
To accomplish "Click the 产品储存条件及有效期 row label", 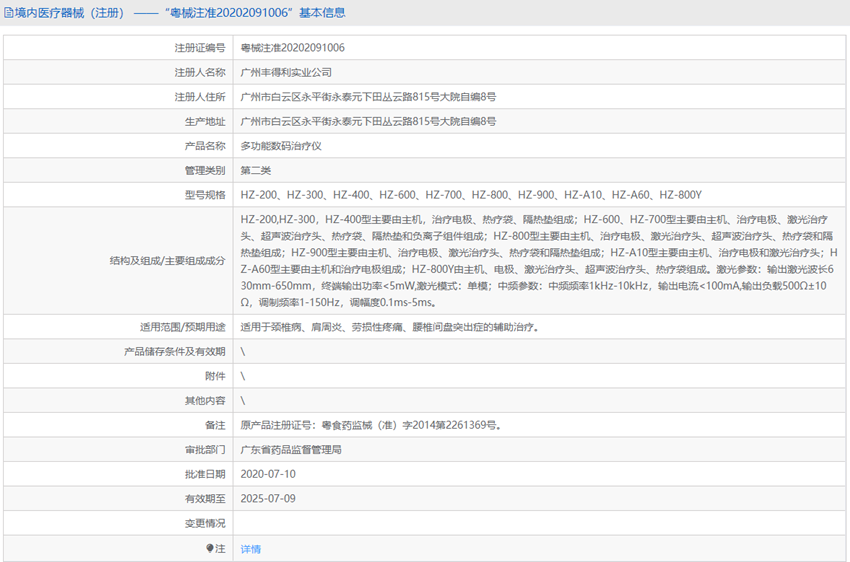I will (x=174, y=352).
